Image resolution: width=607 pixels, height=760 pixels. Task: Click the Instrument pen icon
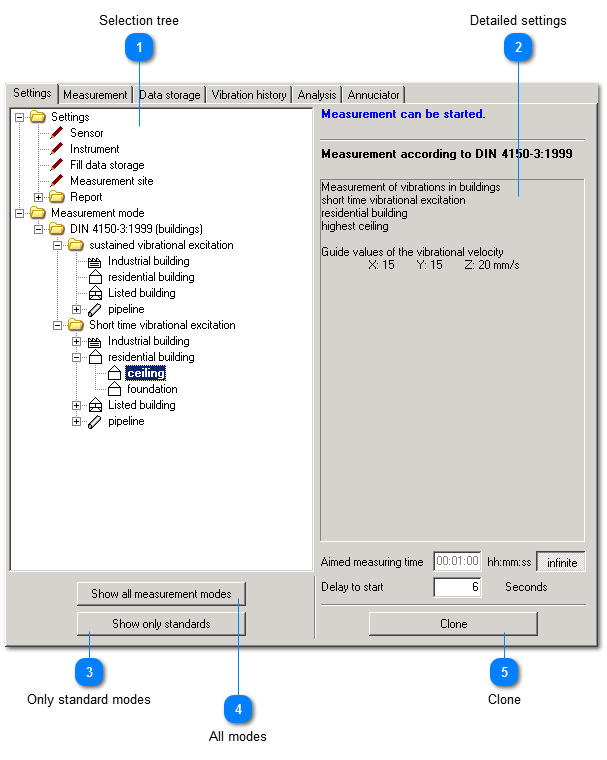tap(57, 149)
